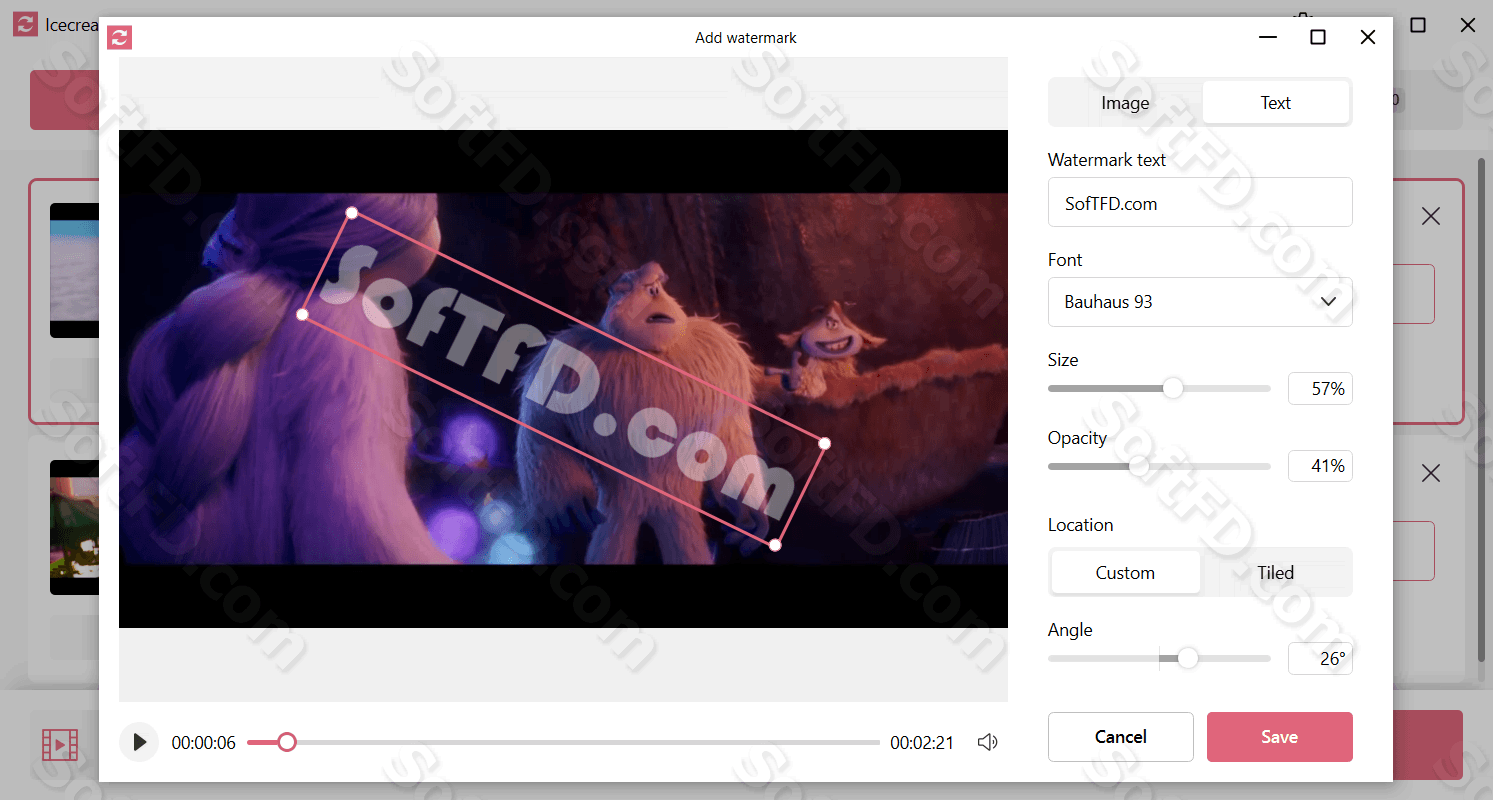Click the video clip icon in main window

[60, 745]
